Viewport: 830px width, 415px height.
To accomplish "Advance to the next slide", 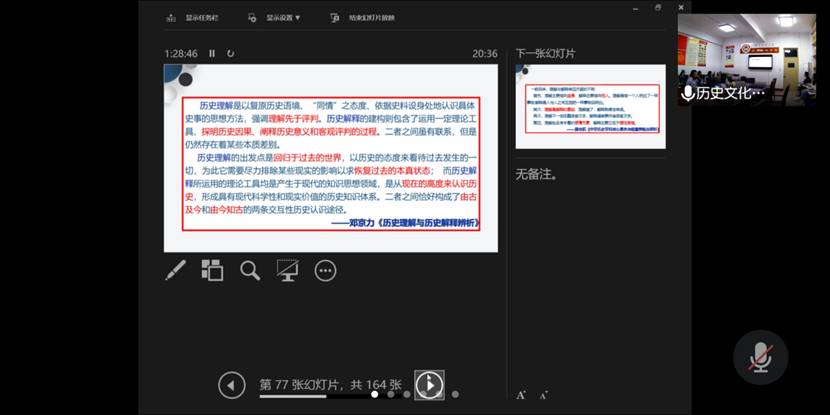I will [429, 384].
